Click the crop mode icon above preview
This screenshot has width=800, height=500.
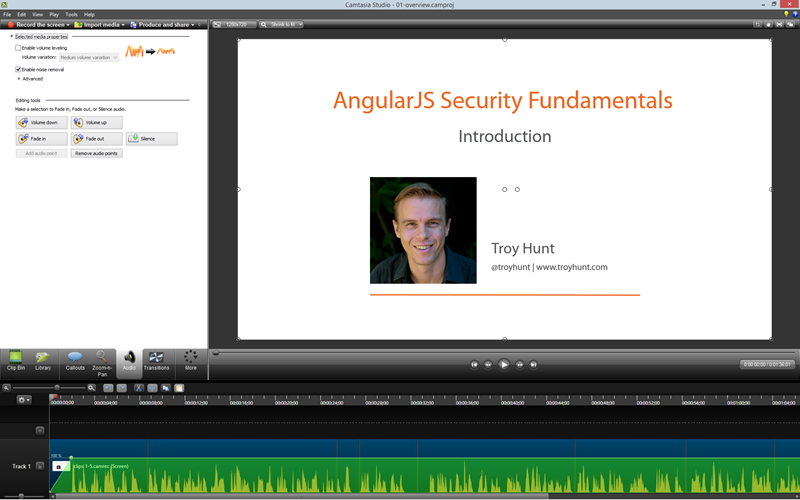pyautogui.click(x=757, y=24)
